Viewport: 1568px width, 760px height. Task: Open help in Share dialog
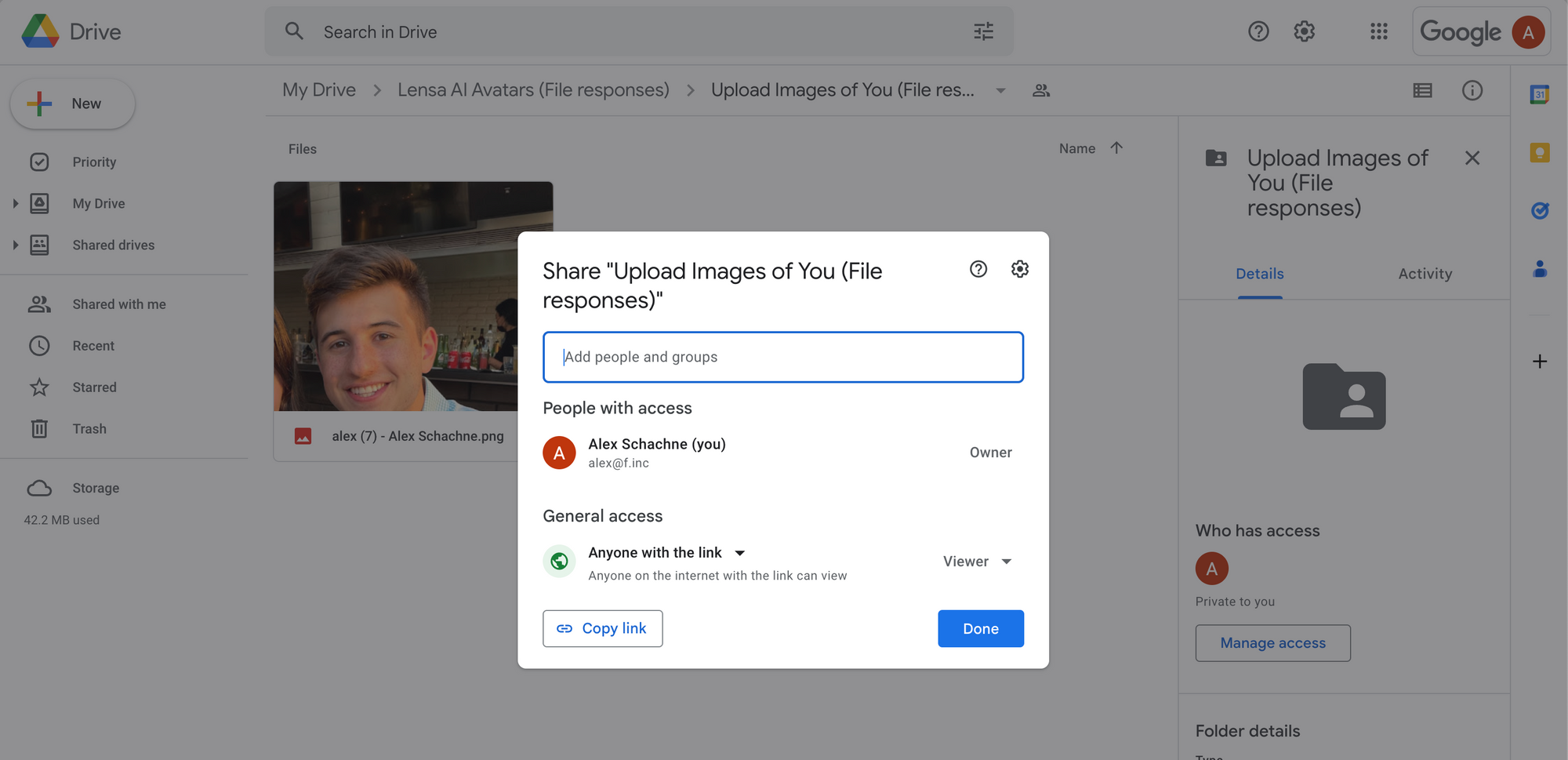coord(978,269)
